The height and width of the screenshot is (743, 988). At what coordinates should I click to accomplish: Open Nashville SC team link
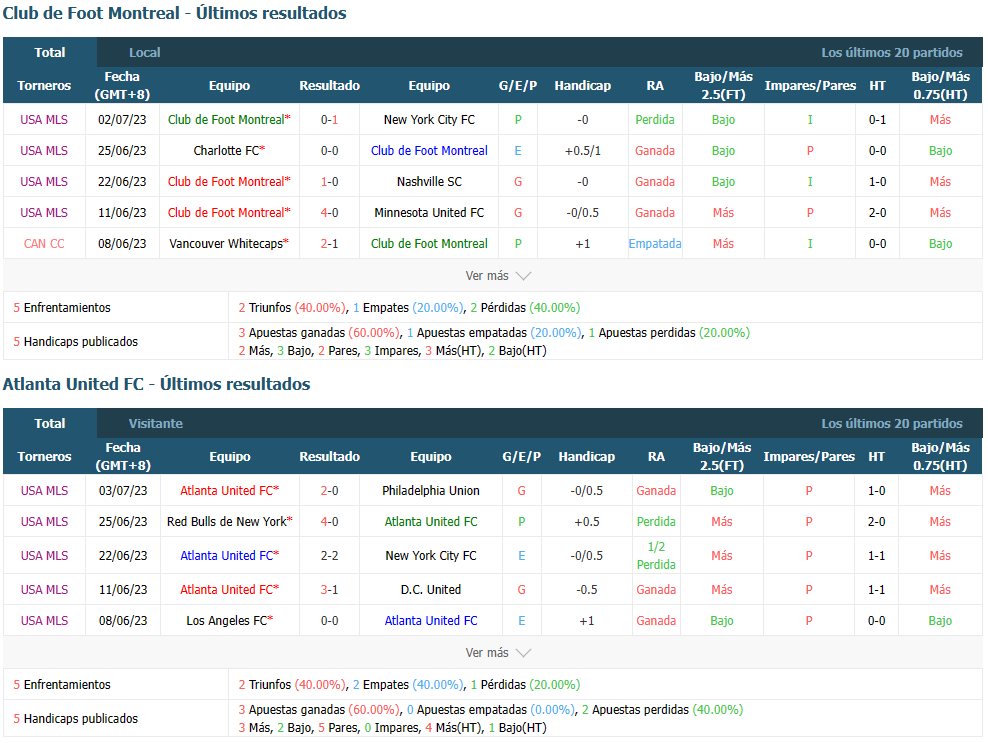[x=429, y=181]
